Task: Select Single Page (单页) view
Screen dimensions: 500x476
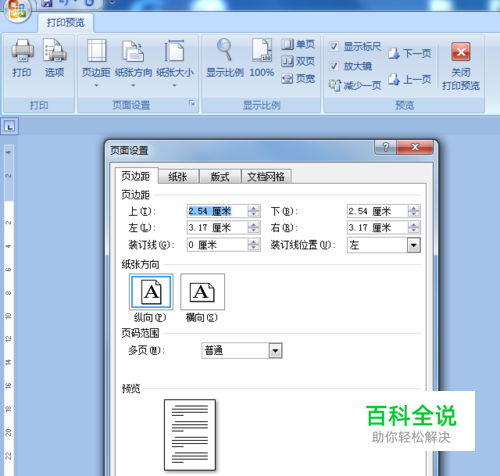Action: (298, 44)
